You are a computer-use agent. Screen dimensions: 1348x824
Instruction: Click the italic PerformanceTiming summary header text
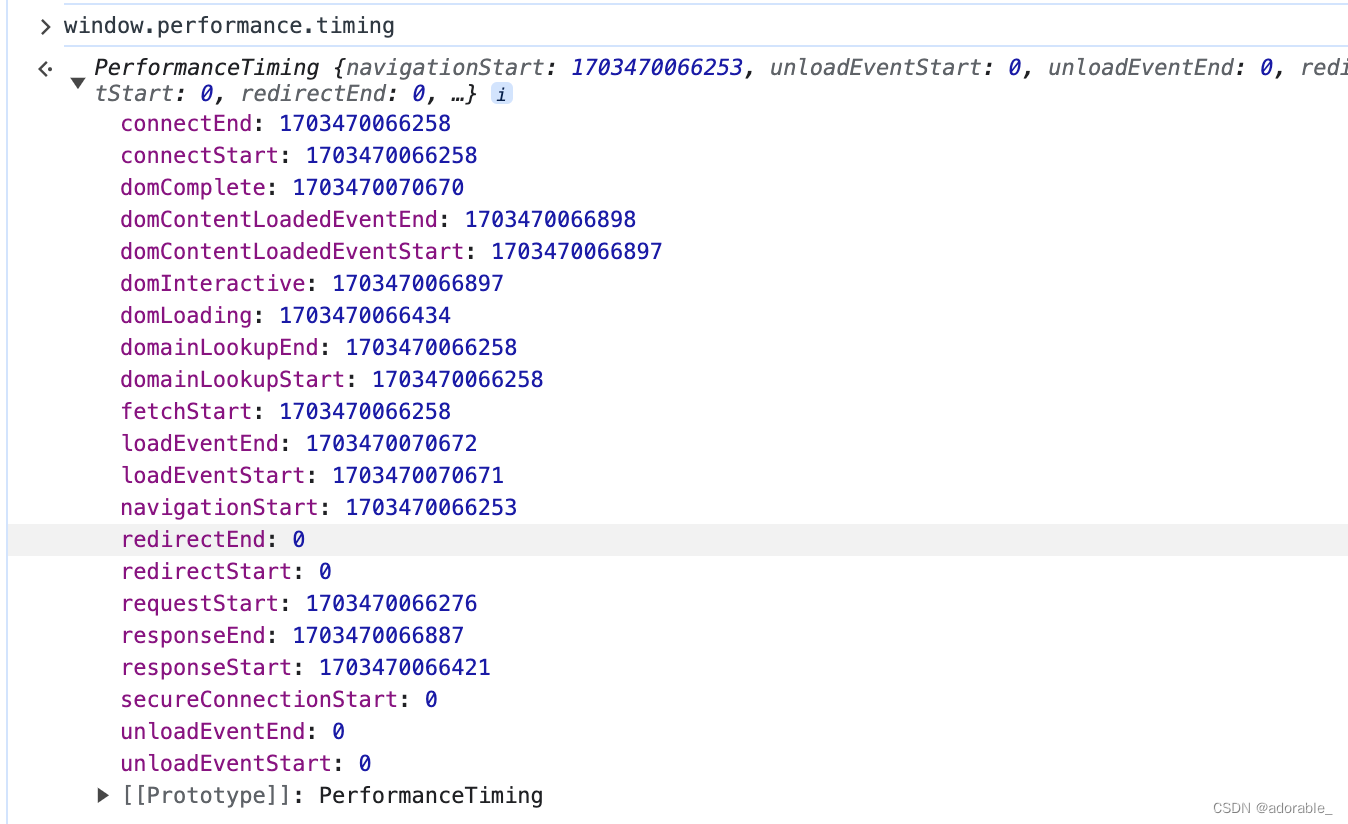(x=206, y=68)
